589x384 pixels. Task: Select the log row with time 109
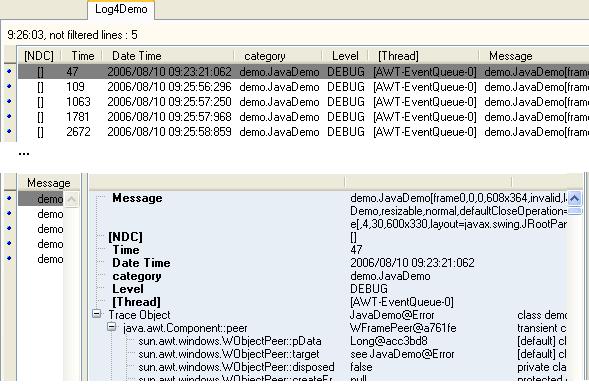(x=304, y=87)
